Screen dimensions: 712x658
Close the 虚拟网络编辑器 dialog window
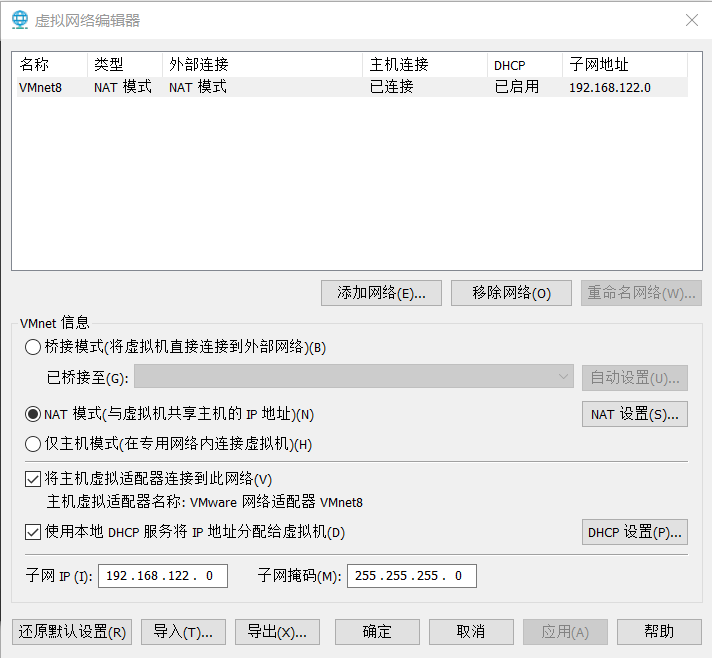pos(691,20)
